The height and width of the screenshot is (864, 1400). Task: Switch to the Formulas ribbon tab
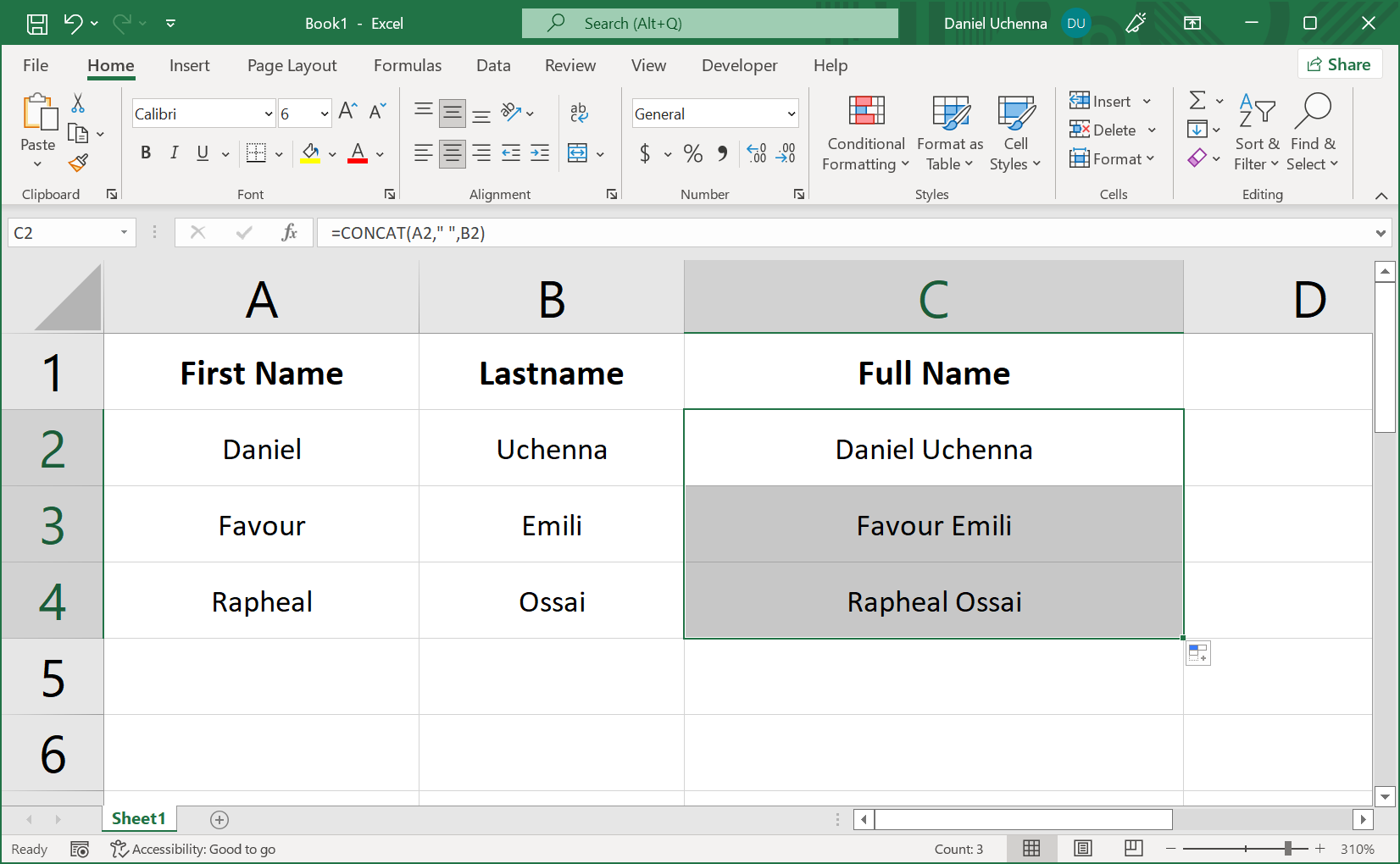point(408,65)
